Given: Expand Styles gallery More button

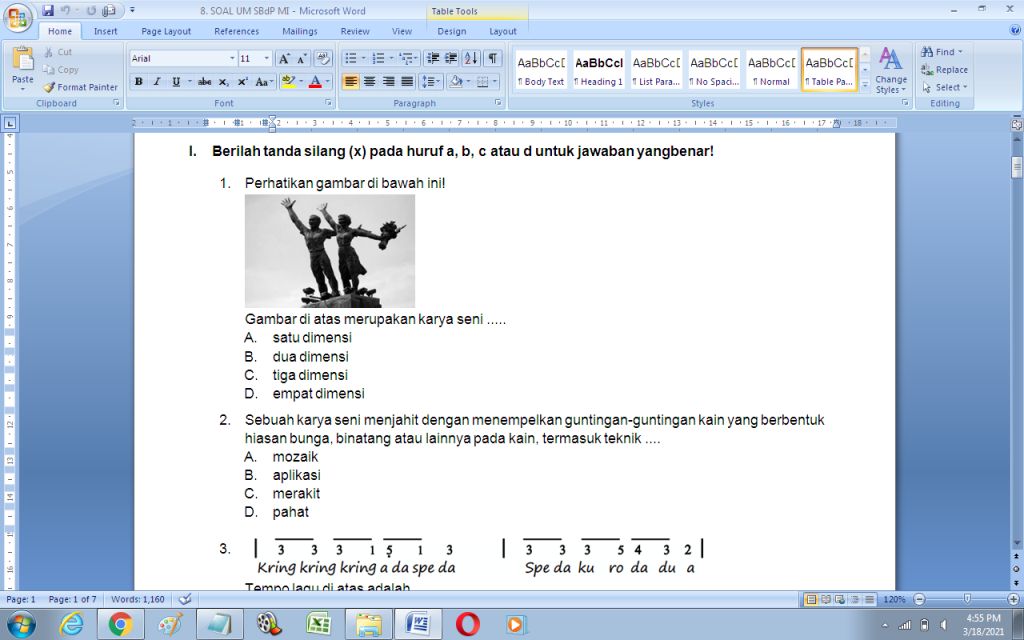Looking at the screenshot, I should point(865,86).
